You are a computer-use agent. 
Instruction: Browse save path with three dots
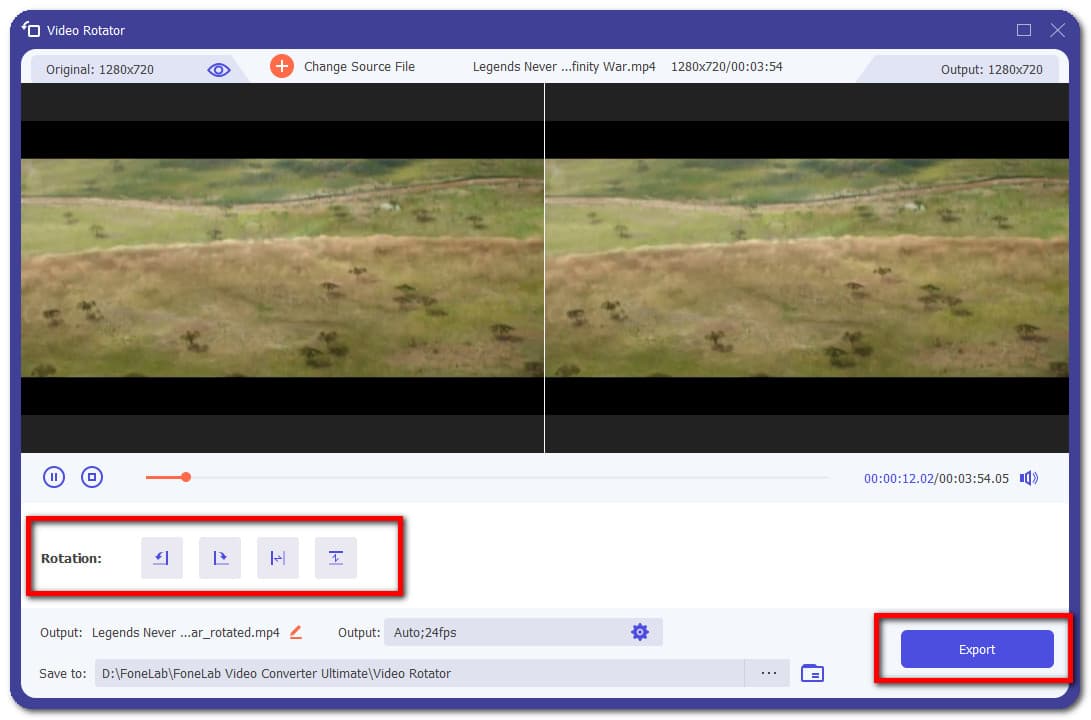click(x=768, y=673)
